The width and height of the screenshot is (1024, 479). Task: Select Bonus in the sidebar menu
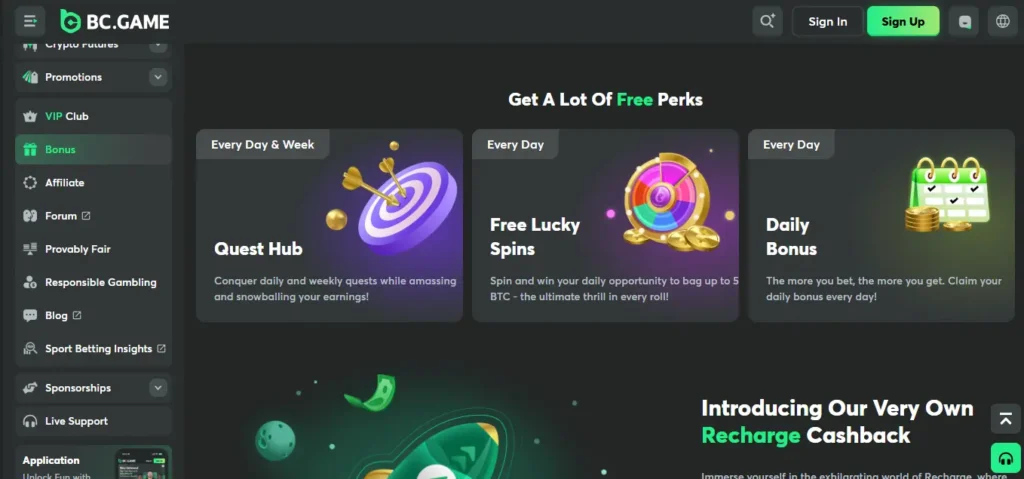(x=93, y=150)
